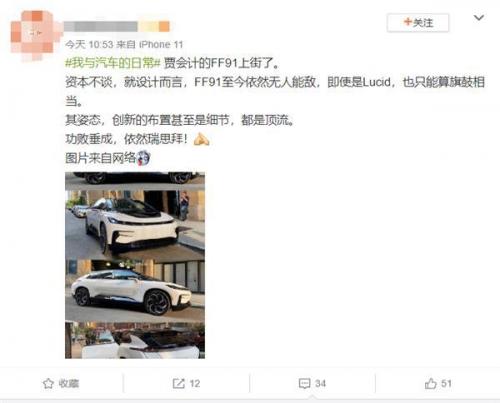Open comments via speech bubble icon
This screenshot has width=500, height=403.
(304, 384)
